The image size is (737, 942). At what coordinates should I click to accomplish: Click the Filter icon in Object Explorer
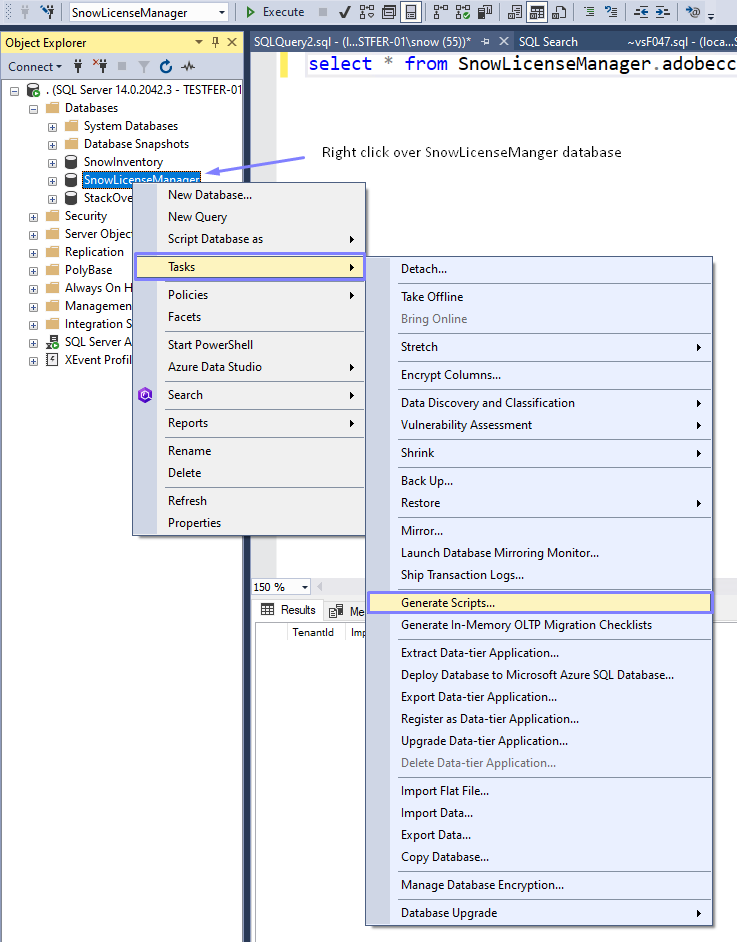(x=144, y=66)
